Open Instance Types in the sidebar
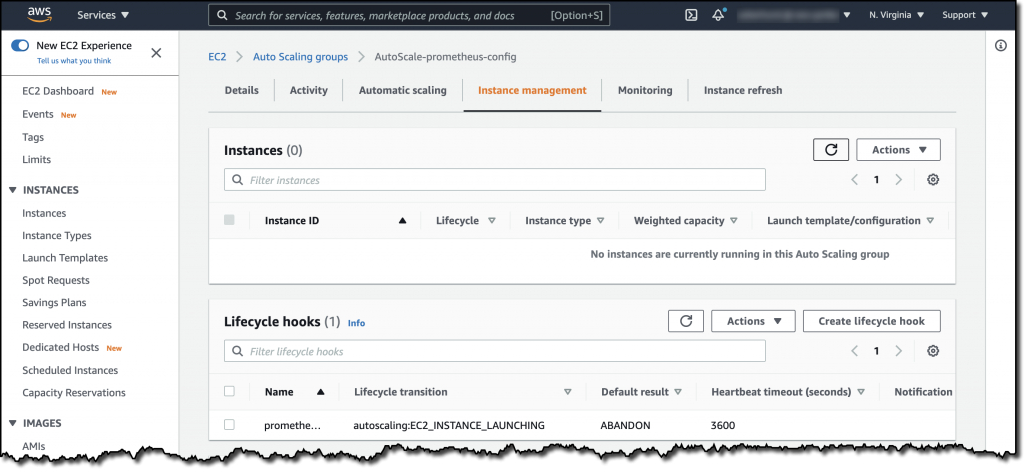 point(57,236)
